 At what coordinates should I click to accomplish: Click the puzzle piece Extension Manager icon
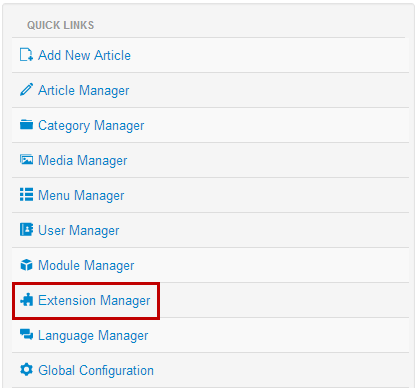coord(26,300)
